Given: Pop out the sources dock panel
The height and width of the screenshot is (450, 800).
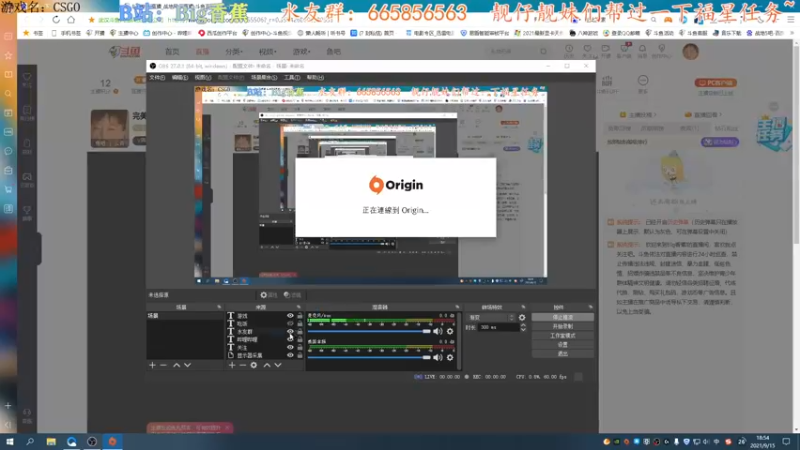Looking at the screenshot, I should [x=299, y=307].
